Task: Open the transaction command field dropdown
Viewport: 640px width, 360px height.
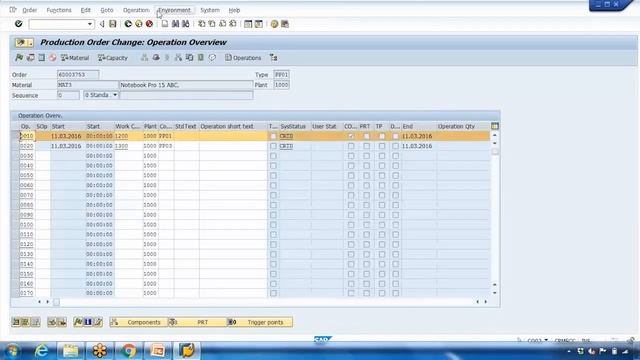Action: click(90, 24)
